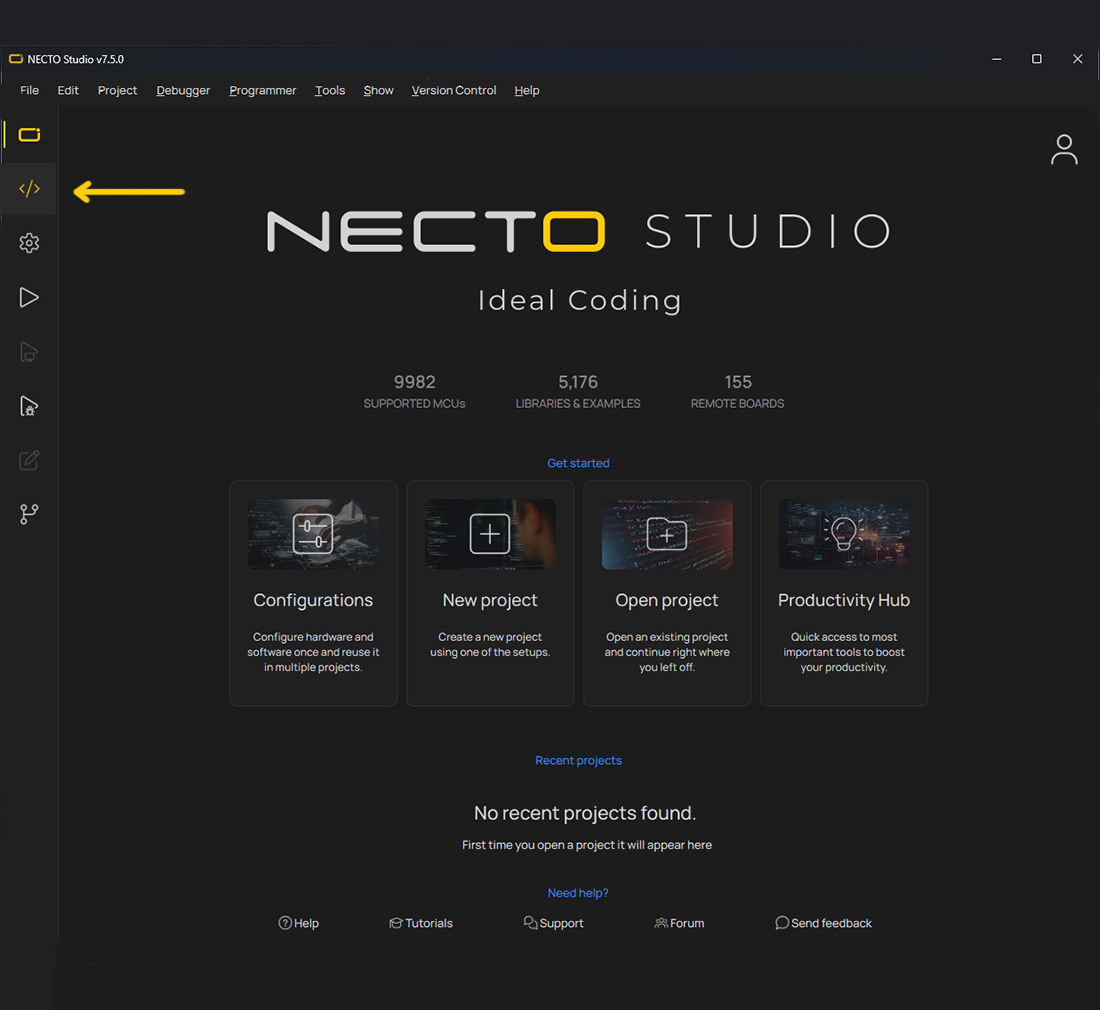Maximize the NECTO Studio window
The image size is (1100, 1010).
click(1036, 59)
